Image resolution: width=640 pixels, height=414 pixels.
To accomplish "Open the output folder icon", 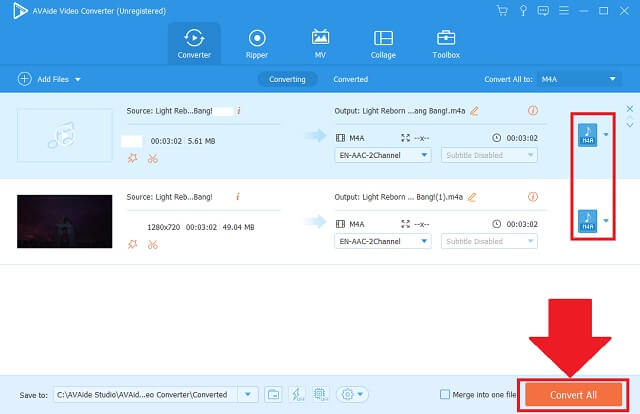I will tap(273, 394).
